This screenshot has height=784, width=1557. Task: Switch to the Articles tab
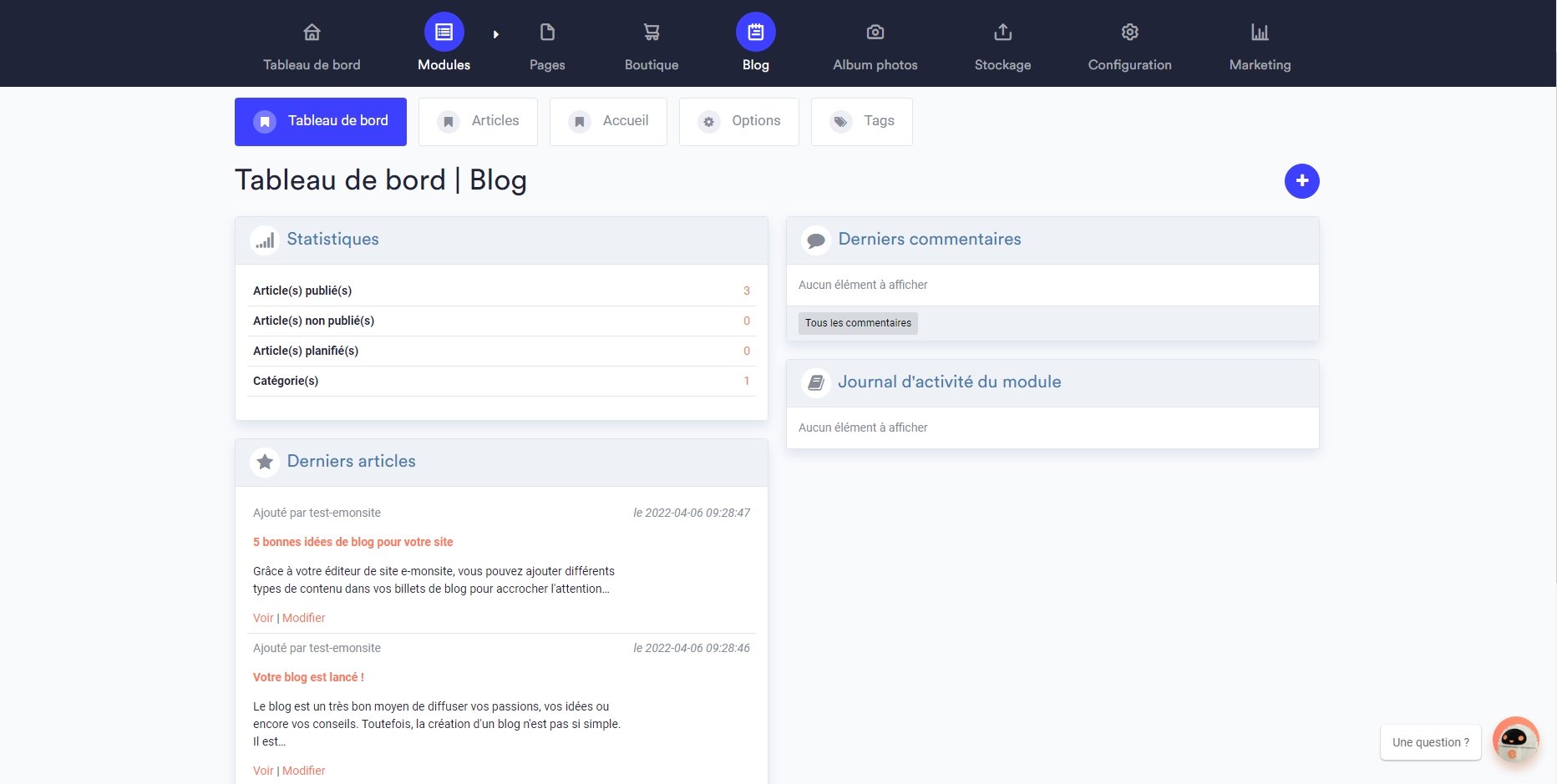point(478,121)
